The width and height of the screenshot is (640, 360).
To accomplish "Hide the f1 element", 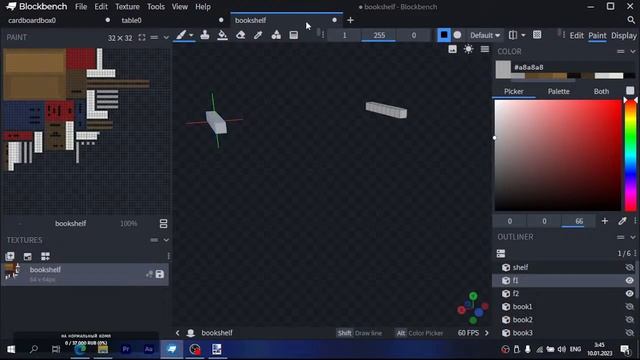I will tap(629, 280).
